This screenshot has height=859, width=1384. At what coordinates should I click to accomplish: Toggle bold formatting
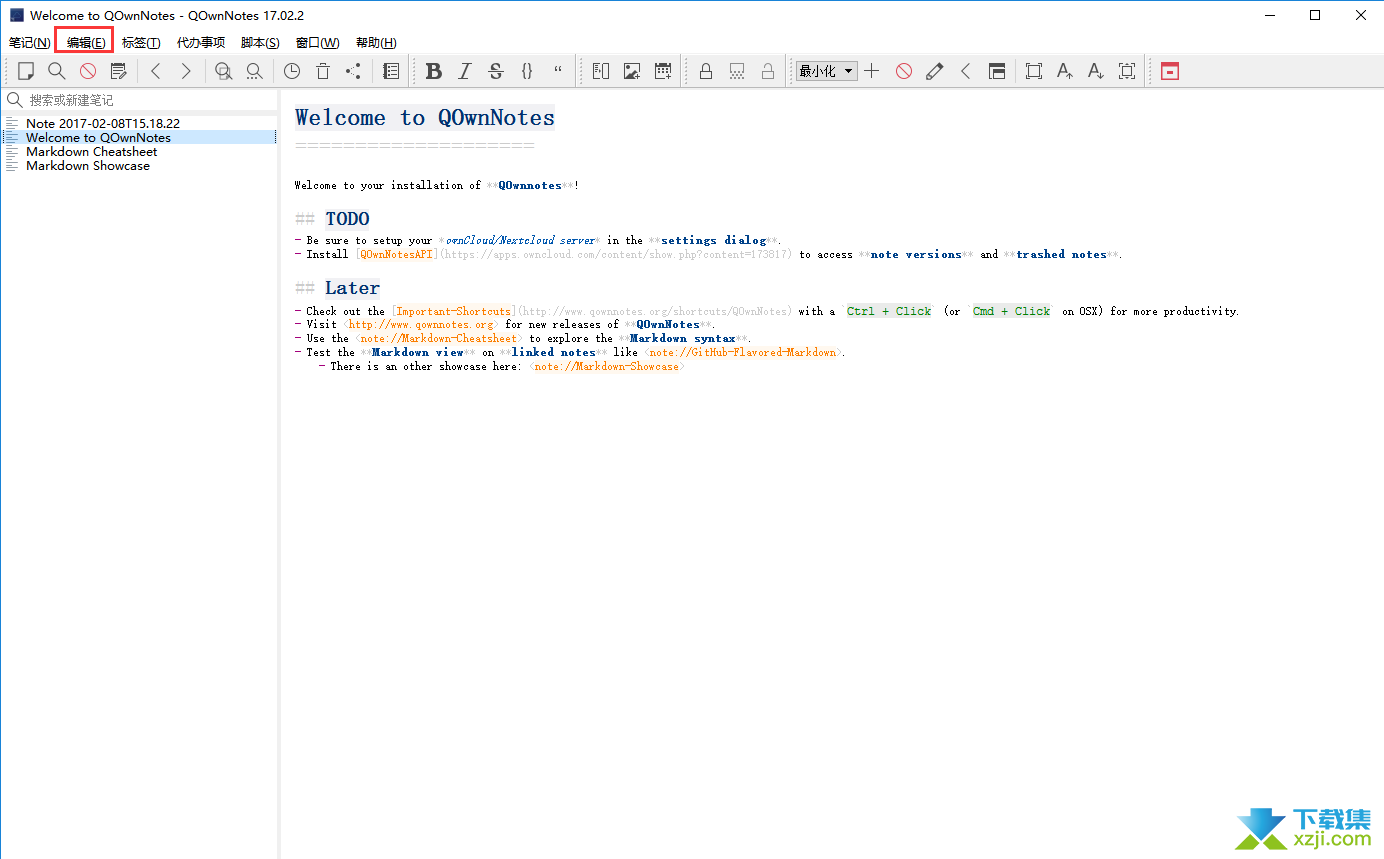(433, 71)
